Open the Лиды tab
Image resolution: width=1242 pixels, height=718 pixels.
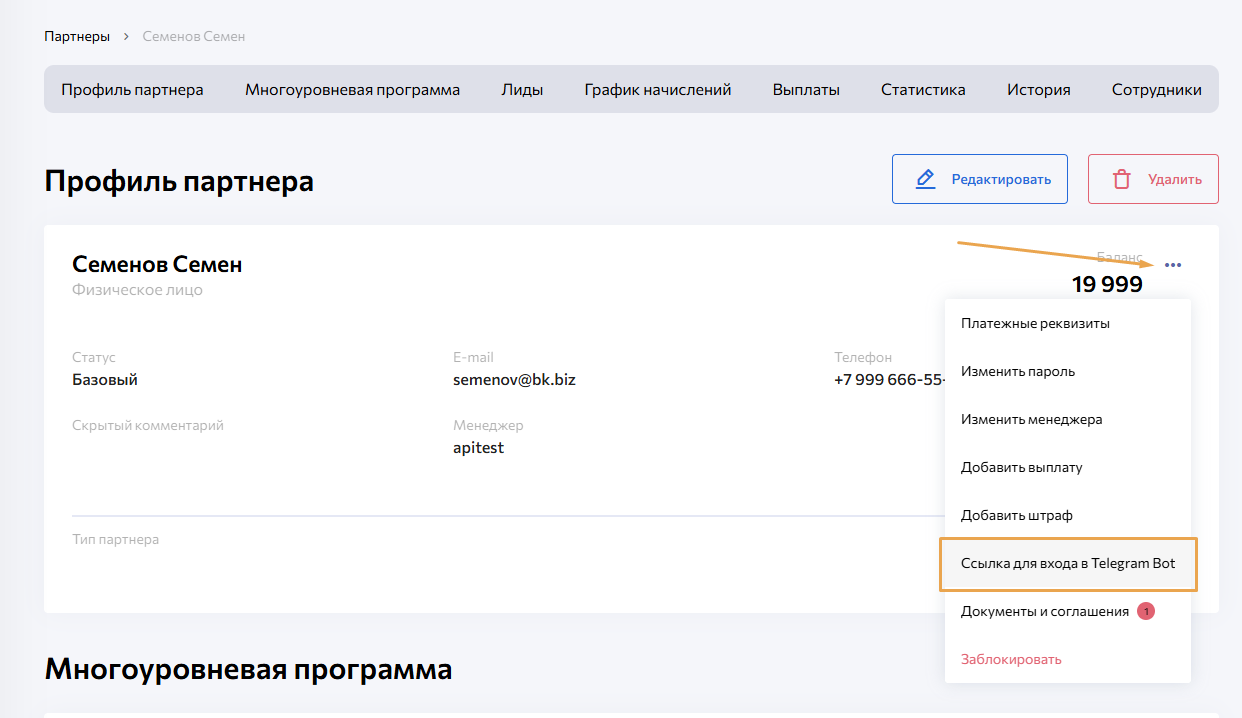tap(522, 89)
